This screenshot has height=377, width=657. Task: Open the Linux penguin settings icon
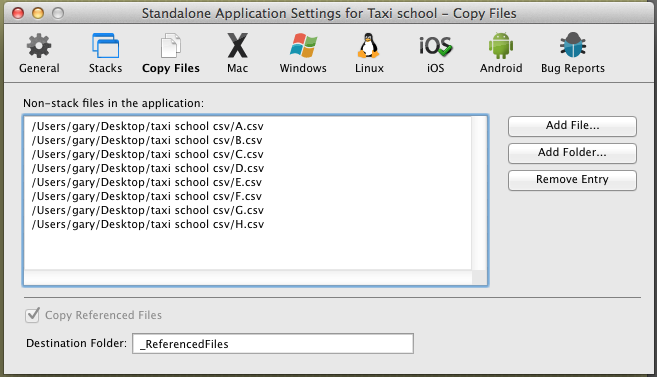(x=369, y=46)
